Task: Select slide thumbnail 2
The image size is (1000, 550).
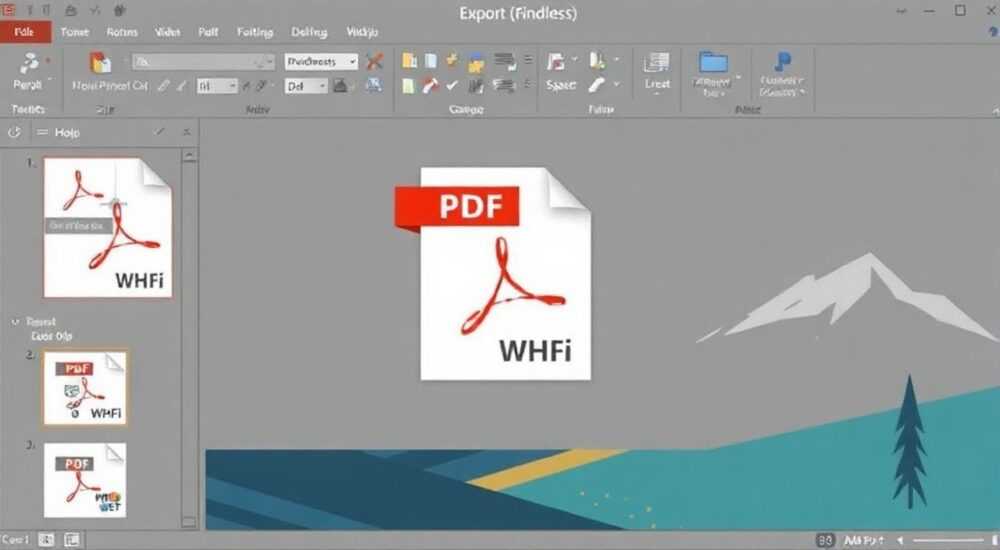Action: [x=85, y=387]
